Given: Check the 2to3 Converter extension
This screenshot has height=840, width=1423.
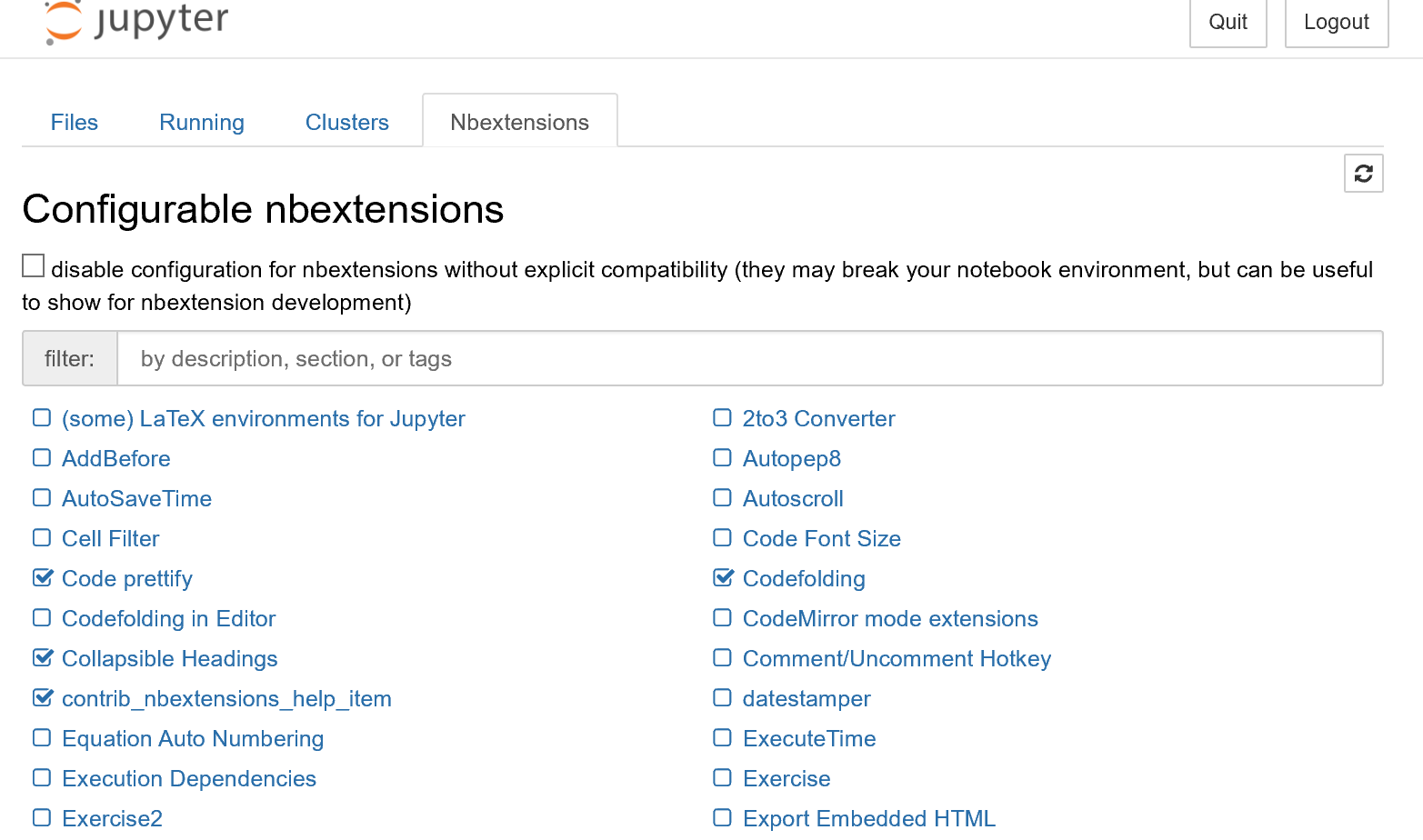Looking at the screenshot, I should click(721, 417).
